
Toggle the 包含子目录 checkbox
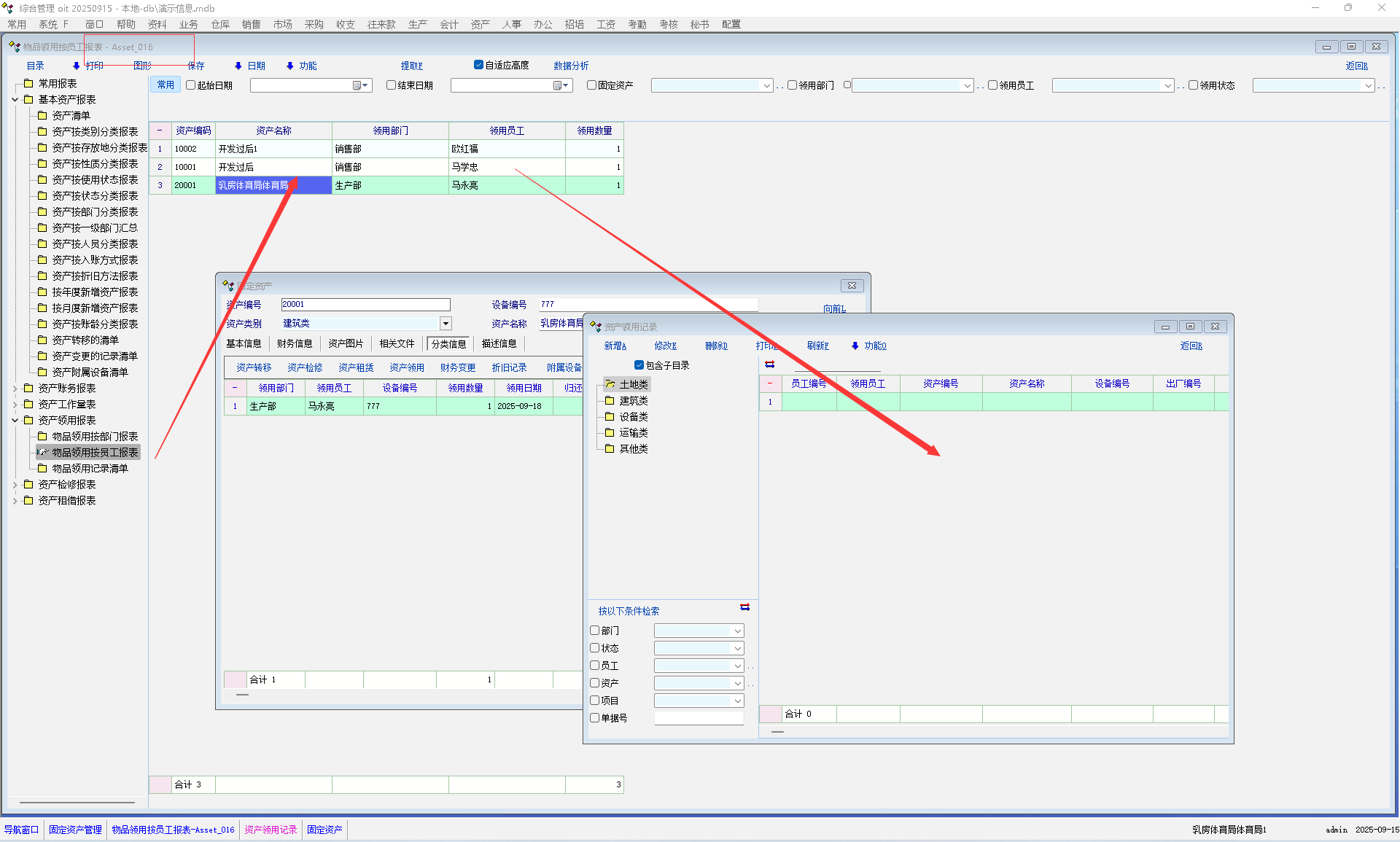(x=639, y=365)
